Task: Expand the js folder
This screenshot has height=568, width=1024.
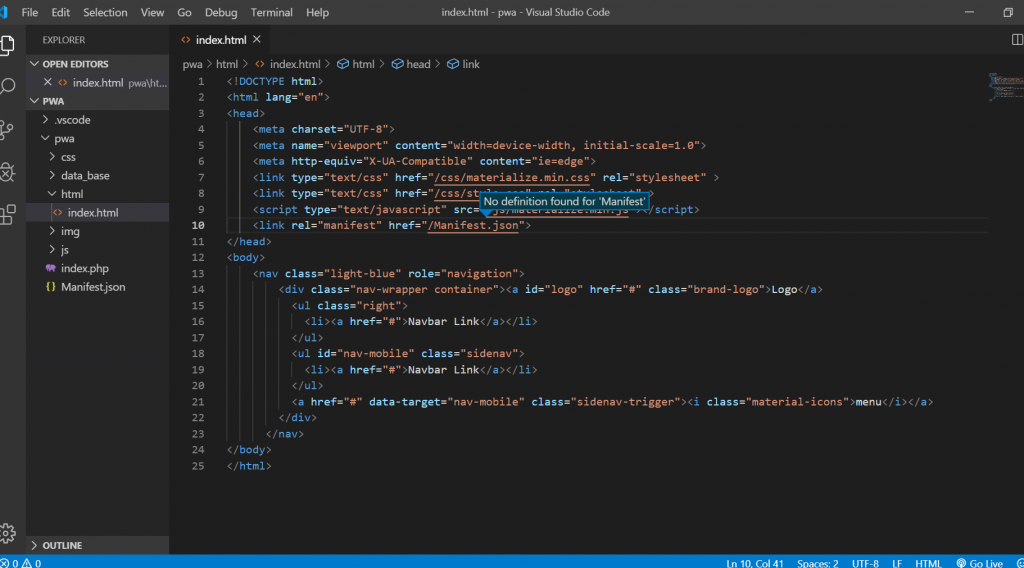Action: (52, 249)
